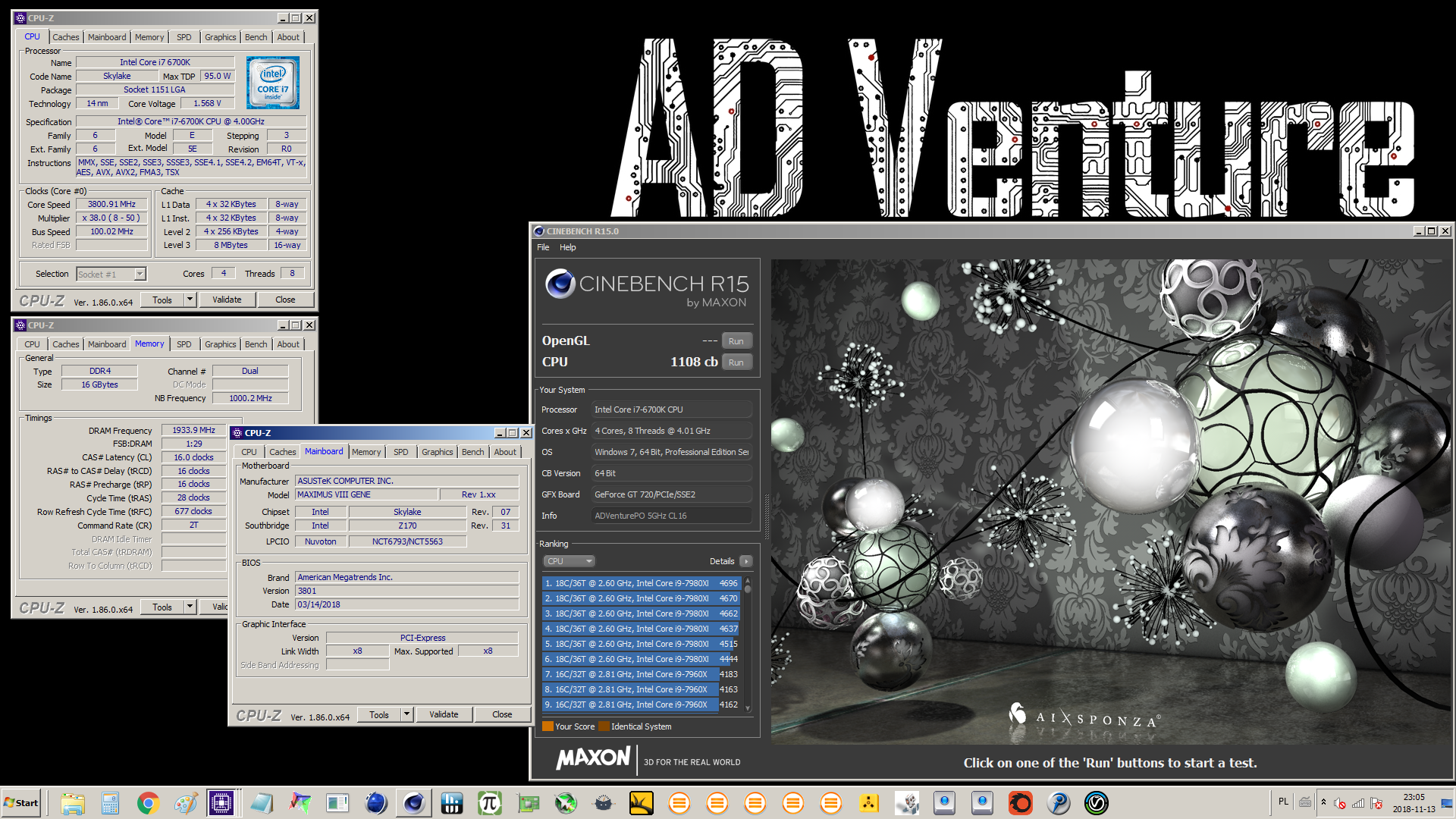Open the orange-black Corona taskbar icon
This screenshot has height=819, width=1456.
[x=1021, y=803]
